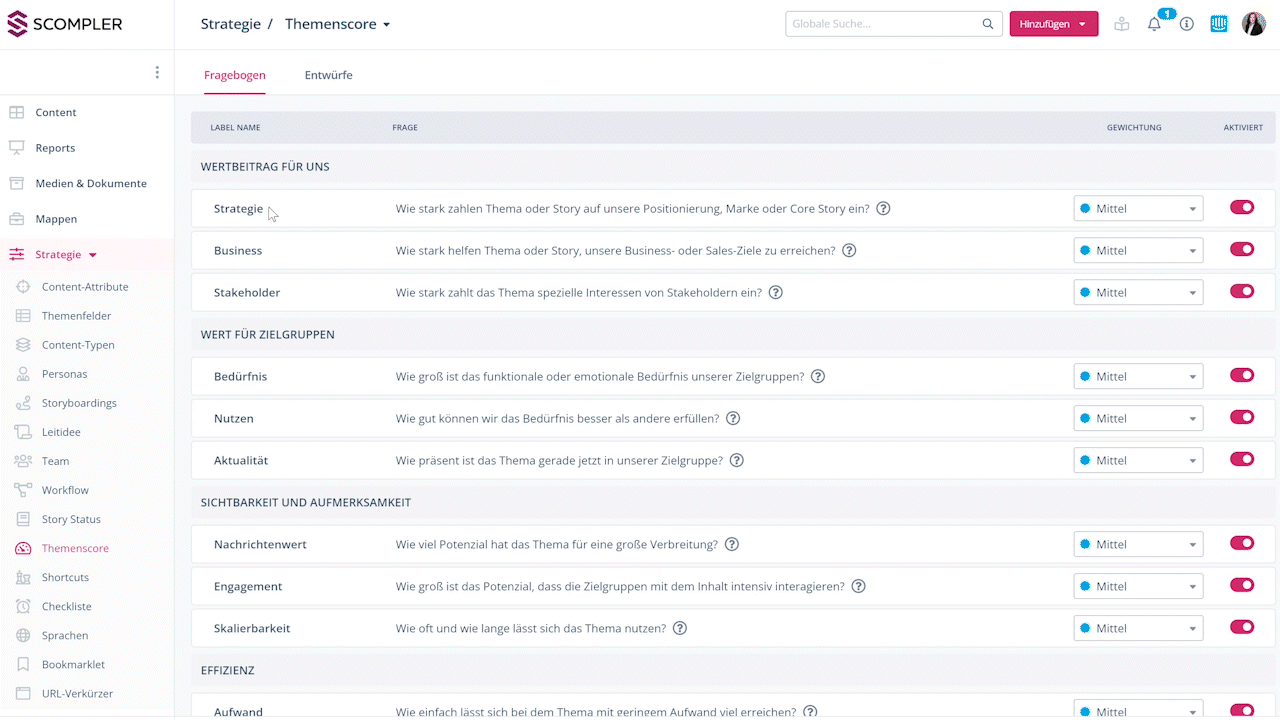This screenshot has height=720, width=1280.
Task: Click the Hinzufügen button
Action: 1053,24
